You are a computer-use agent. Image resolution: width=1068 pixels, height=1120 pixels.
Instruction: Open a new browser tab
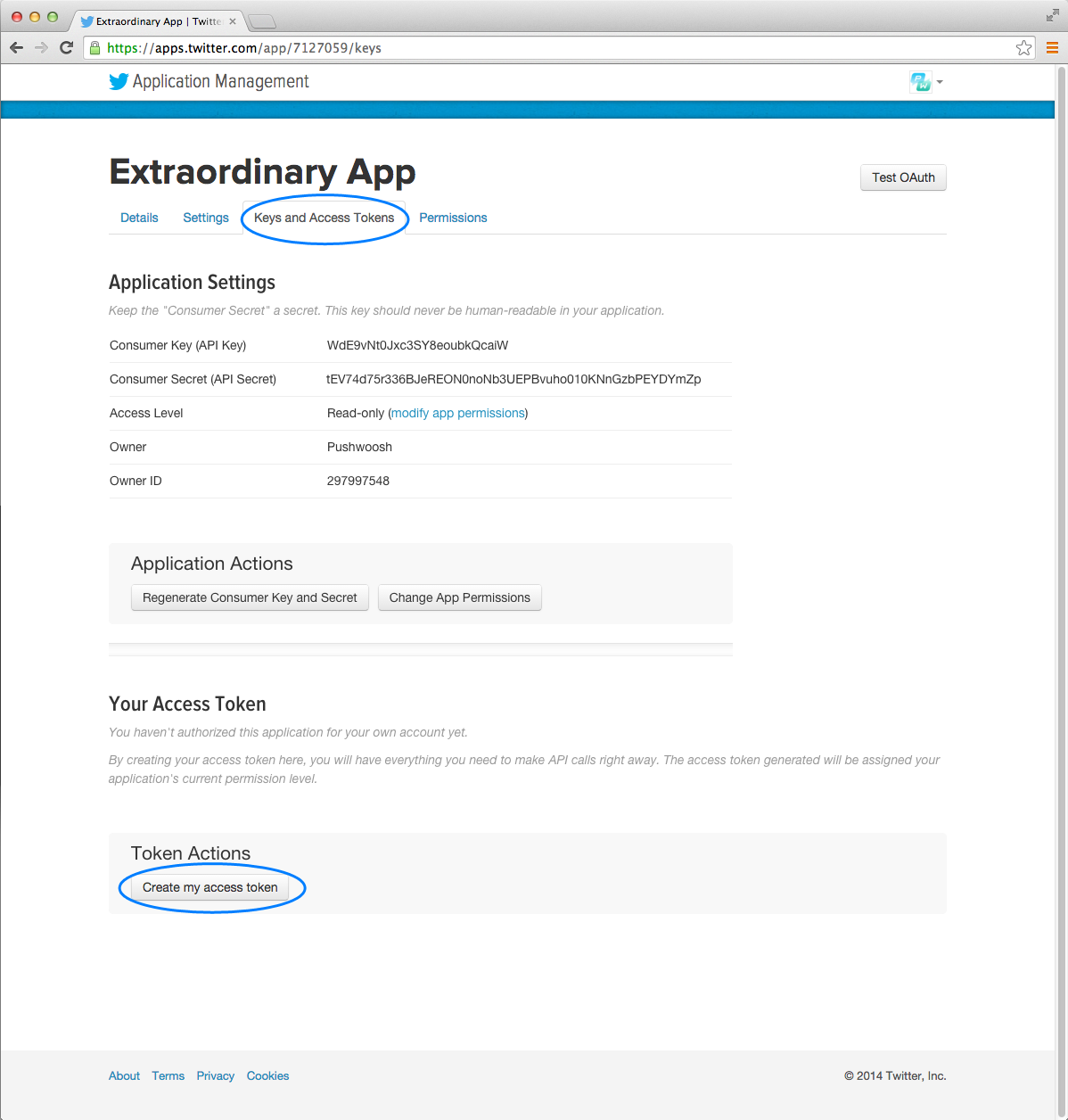pyautogui.click(x=262, y=21)
